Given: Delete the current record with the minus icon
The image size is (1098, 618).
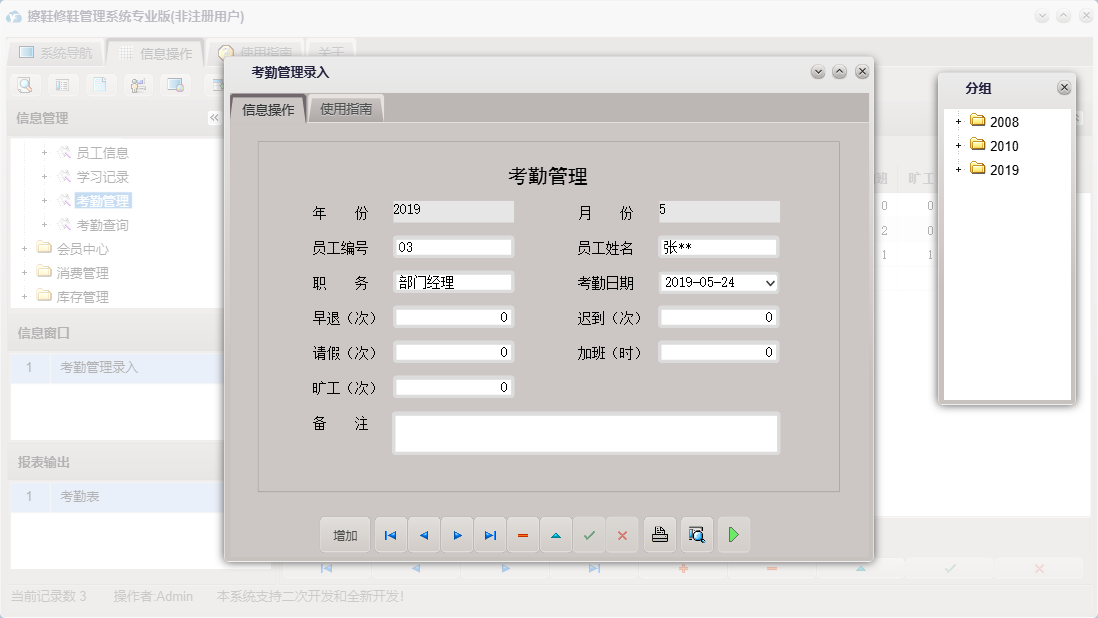Looking at the screenshot, I should click(x=523, y=535).
